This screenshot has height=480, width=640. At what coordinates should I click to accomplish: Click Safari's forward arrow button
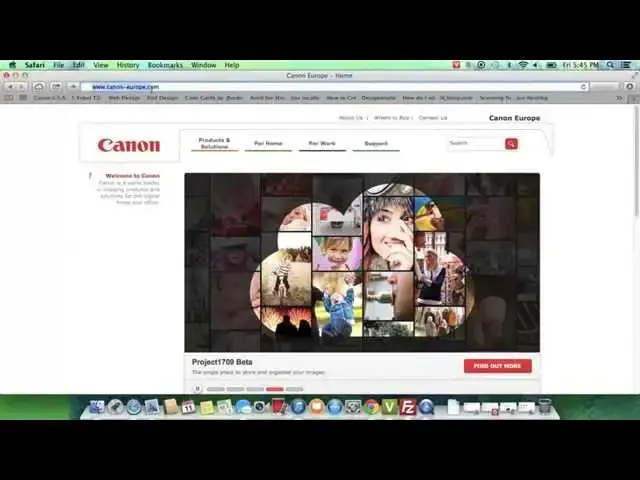(22, 87)
